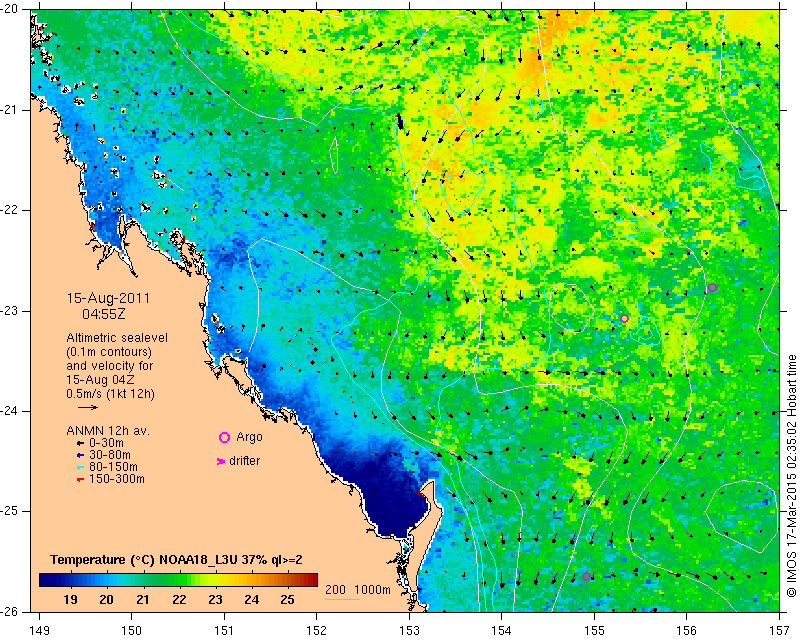The height and width of the screenshot is (640, 800).
Task: Click the red 150-300m legend arrow
Action: tap(80, 480)
